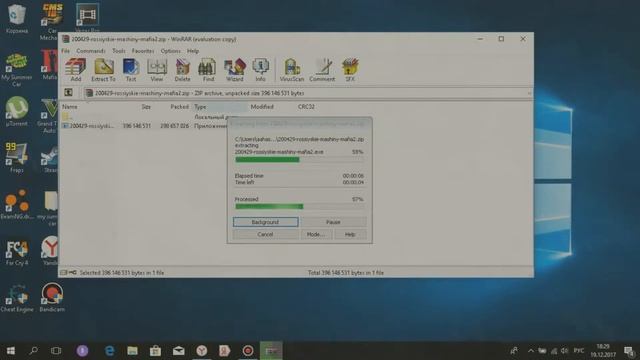The width and height of the screenshot is (640, 360).
Task: Select the 200429-rossiyski file row
Action: point(144,126)
